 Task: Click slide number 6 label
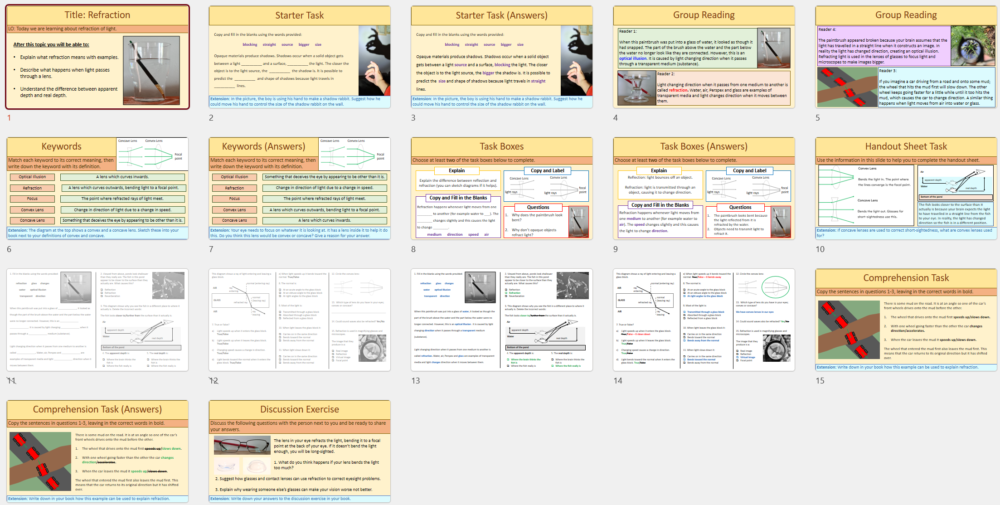pyautogui.click(x=9, y=249)
